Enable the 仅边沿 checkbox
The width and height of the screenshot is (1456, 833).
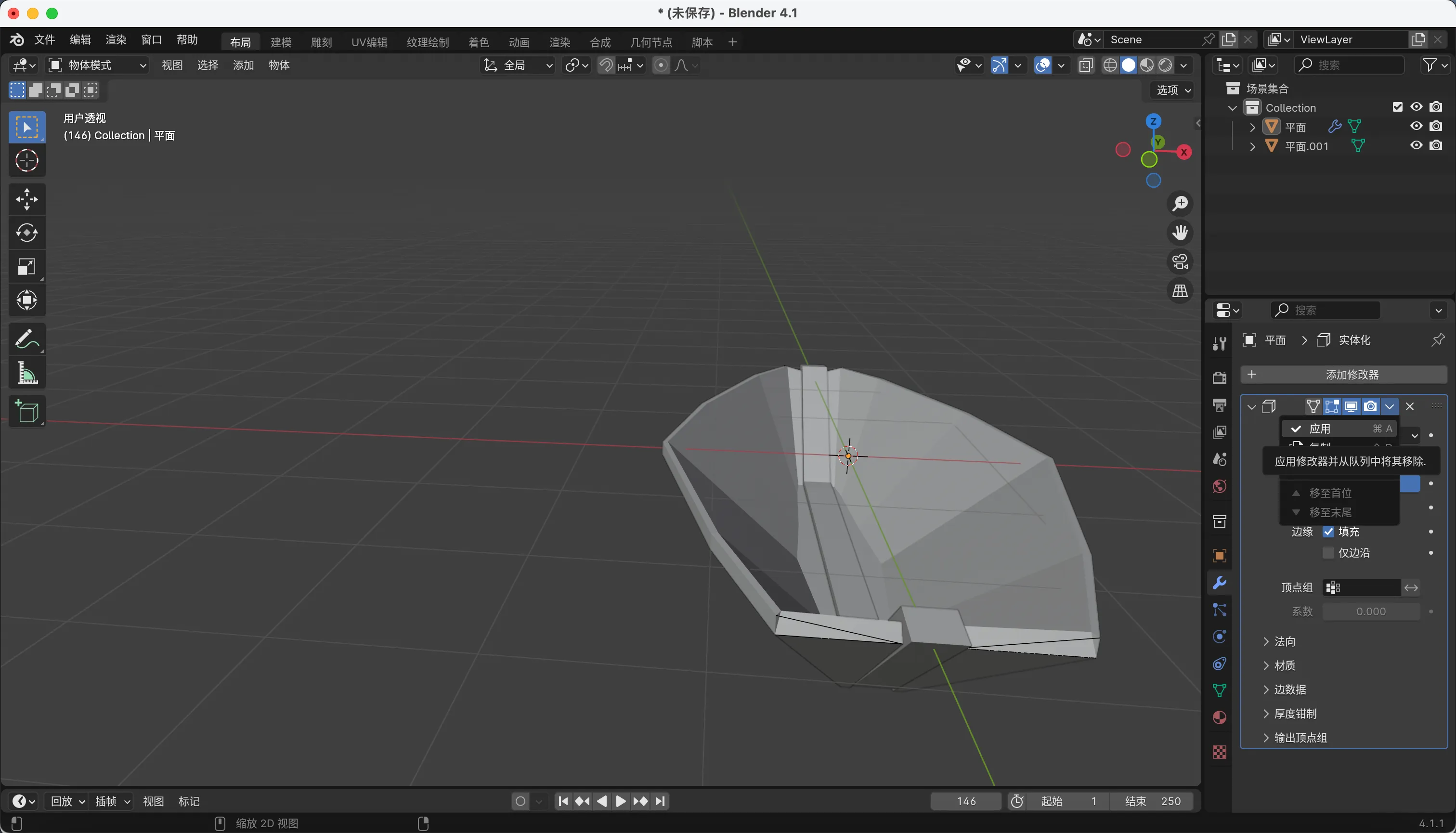coord(1328,553)
